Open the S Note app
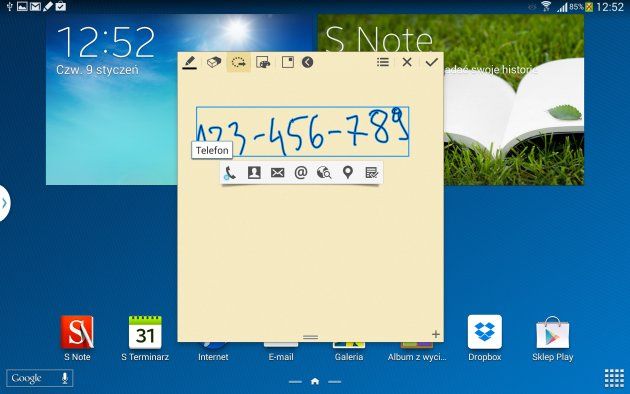The height and width of the screenshot is (394, 630). click(77, 339)
